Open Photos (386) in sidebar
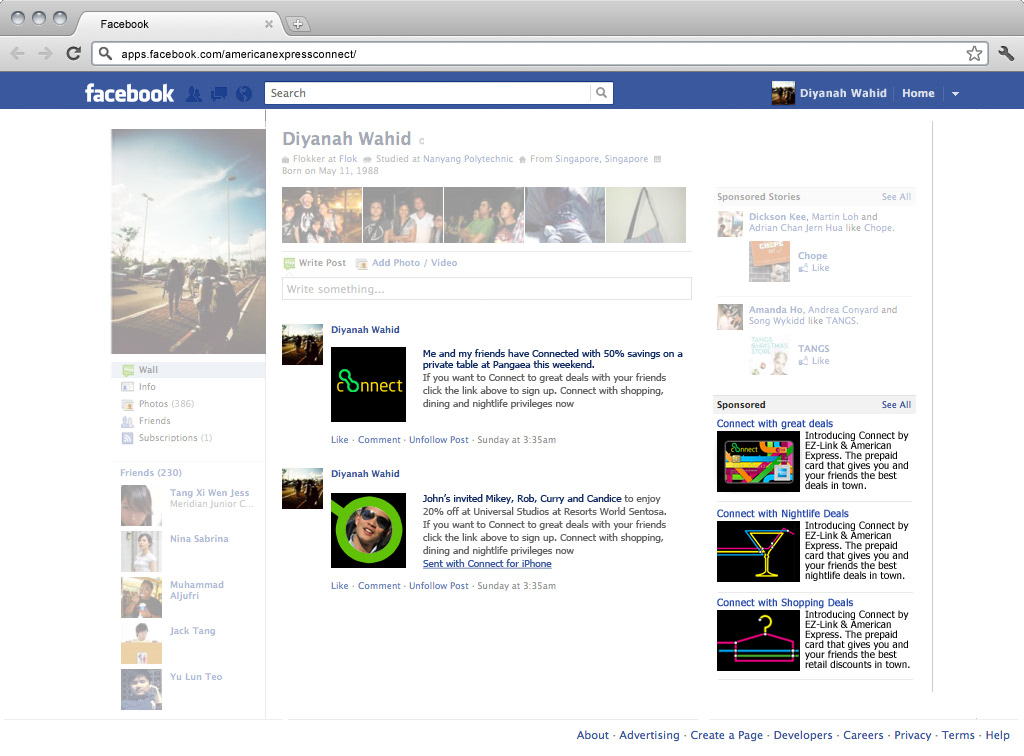This screenshot has width=1024, height=756. click(x=166, y=403)
